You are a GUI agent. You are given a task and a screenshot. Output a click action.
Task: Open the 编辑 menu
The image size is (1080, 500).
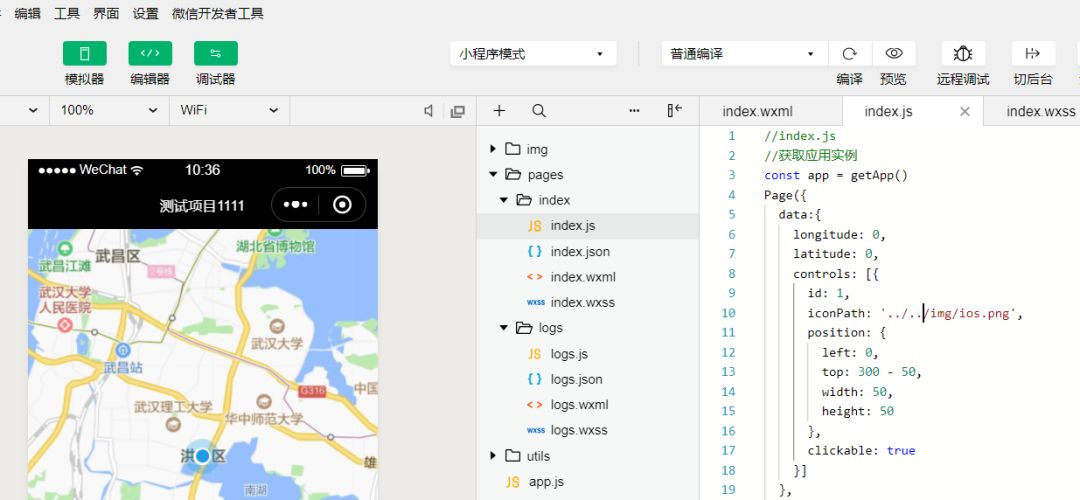click(28, 13)
